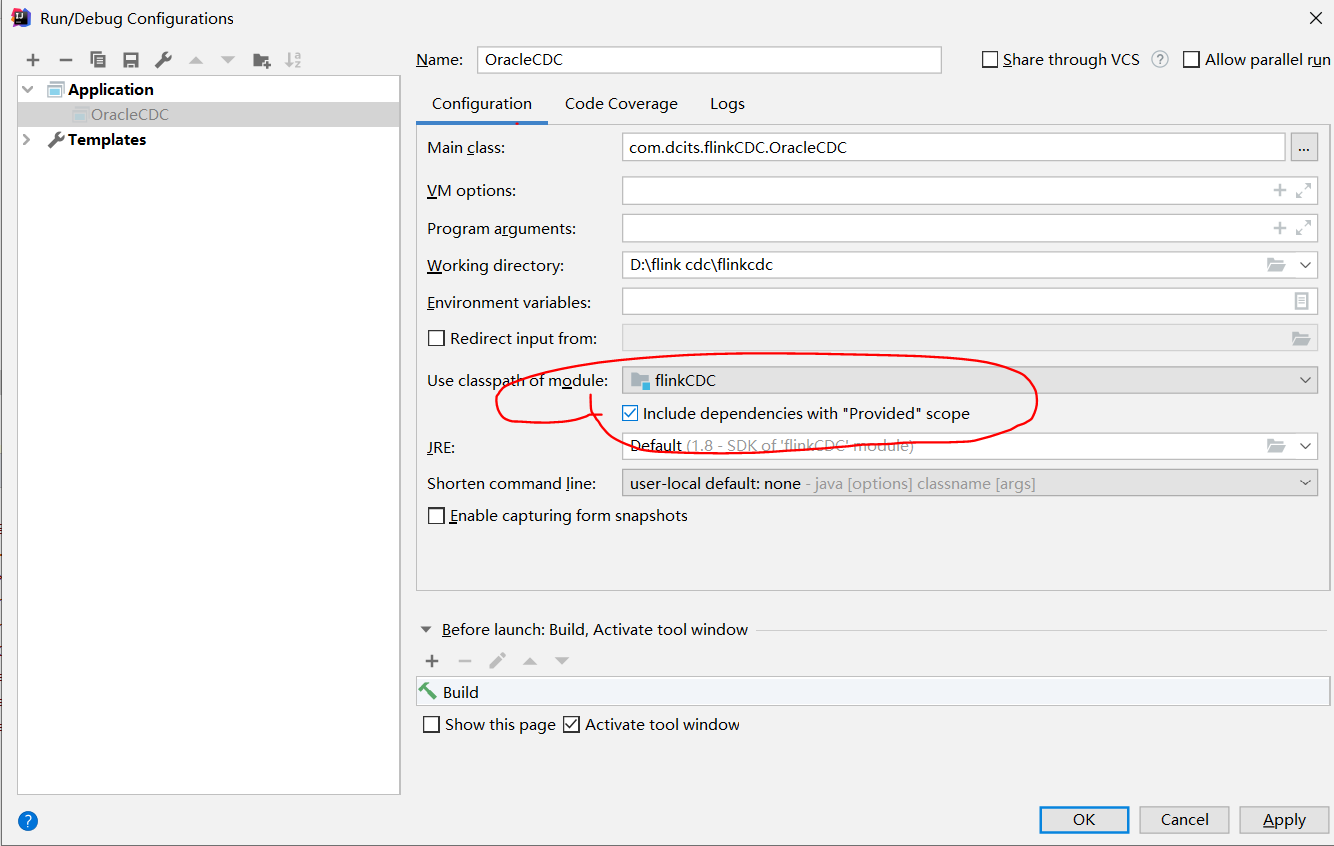Switch to Code Coverage tab
This screenshot has width=1334, height=846.
click(x=621, y=104)
